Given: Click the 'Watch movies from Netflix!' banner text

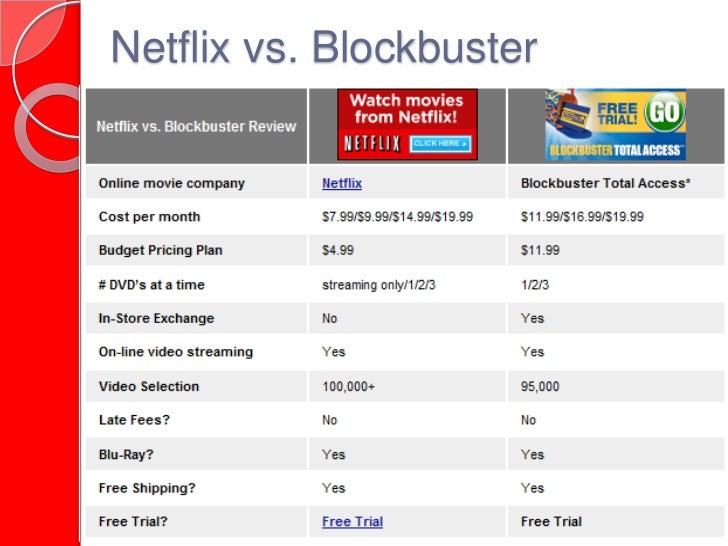Looking at the screenshot, I should [x=407, y=110].
